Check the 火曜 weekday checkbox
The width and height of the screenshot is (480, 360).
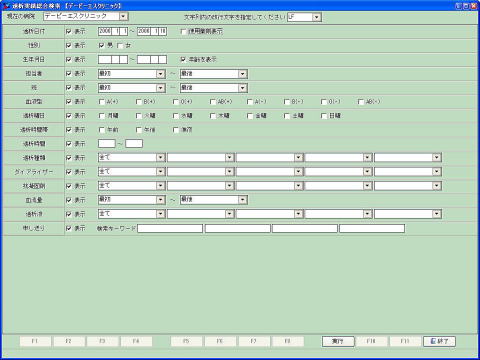(x=139, y=116)
